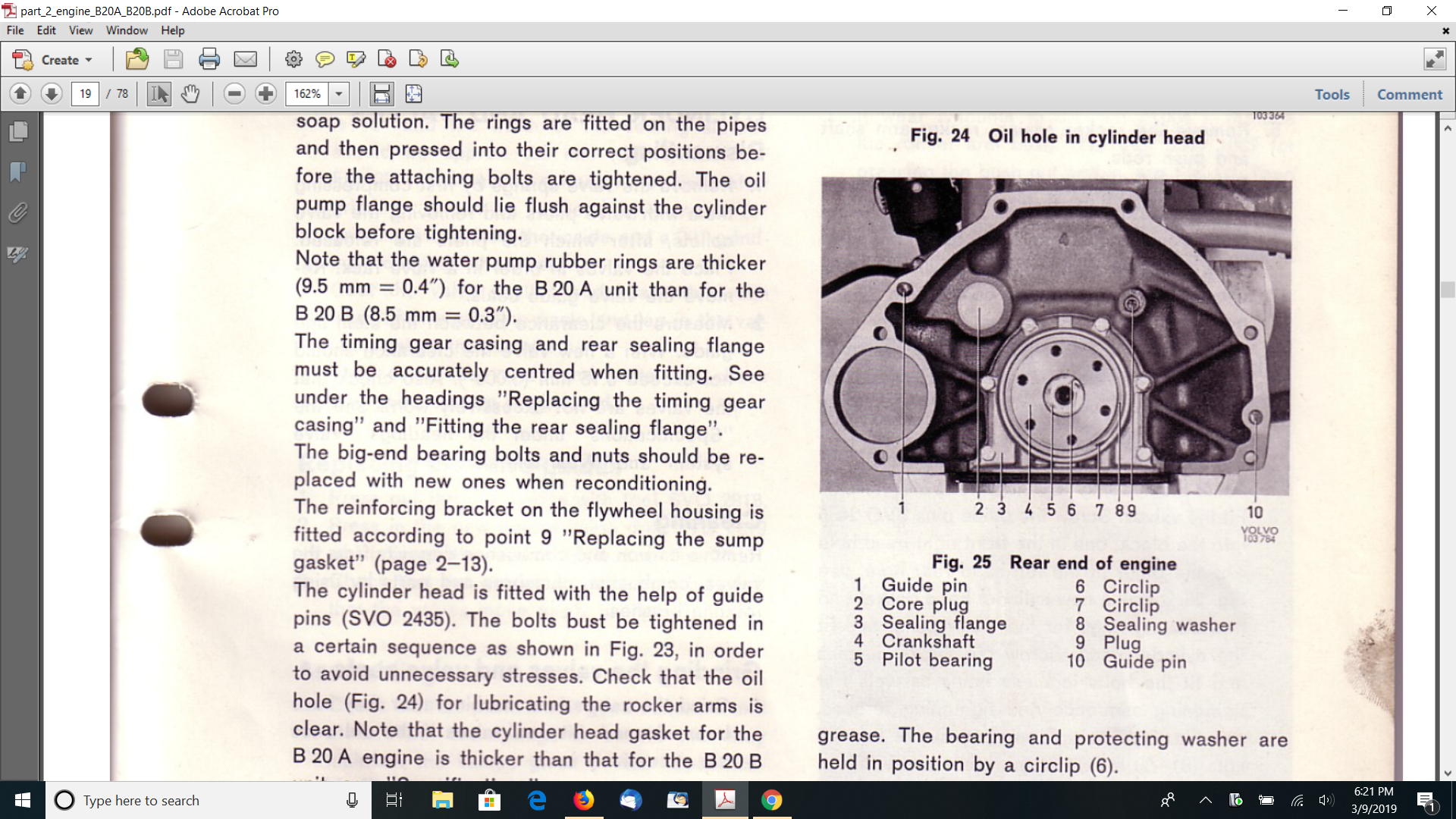Select the highlight text tool

pos(356,59)
